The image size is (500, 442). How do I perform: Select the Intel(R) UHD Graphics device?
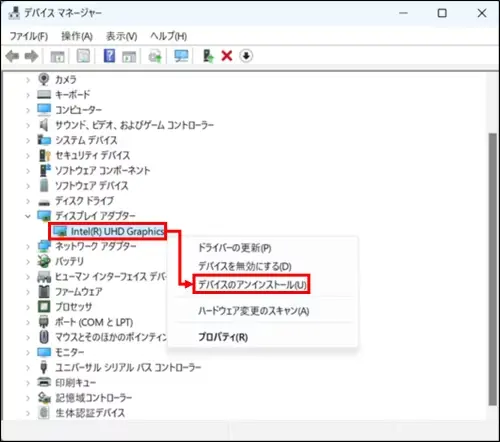pos(108,231)
